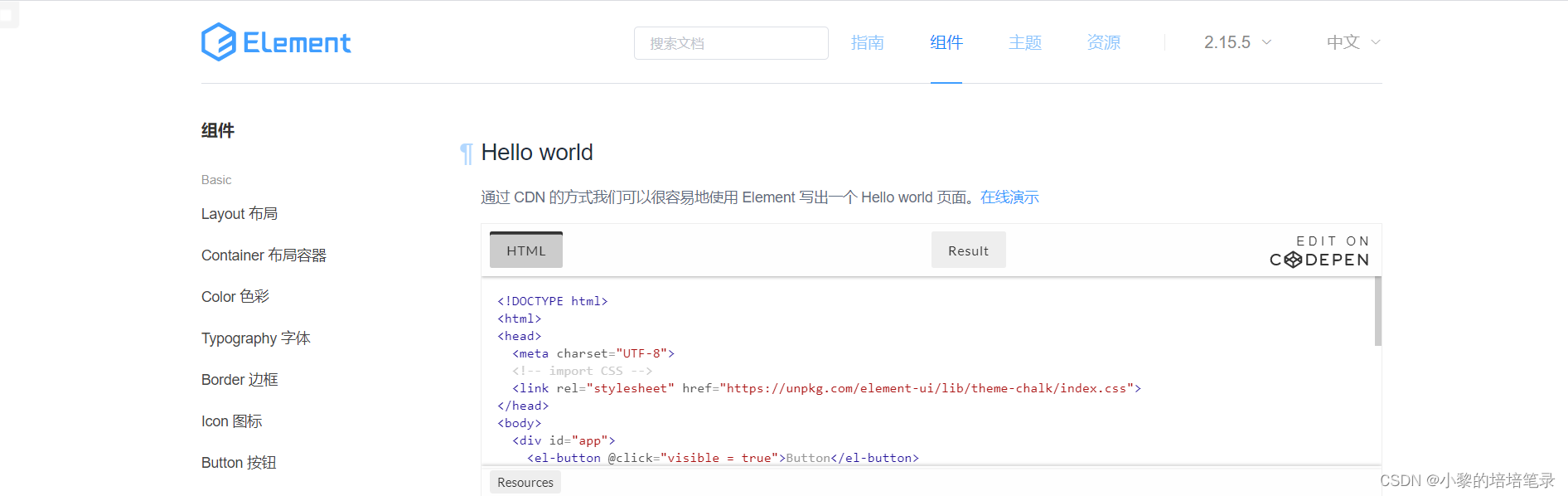
Task: Open the 组件 nav item
Action: pyautogui.click(x=946, y=42)
